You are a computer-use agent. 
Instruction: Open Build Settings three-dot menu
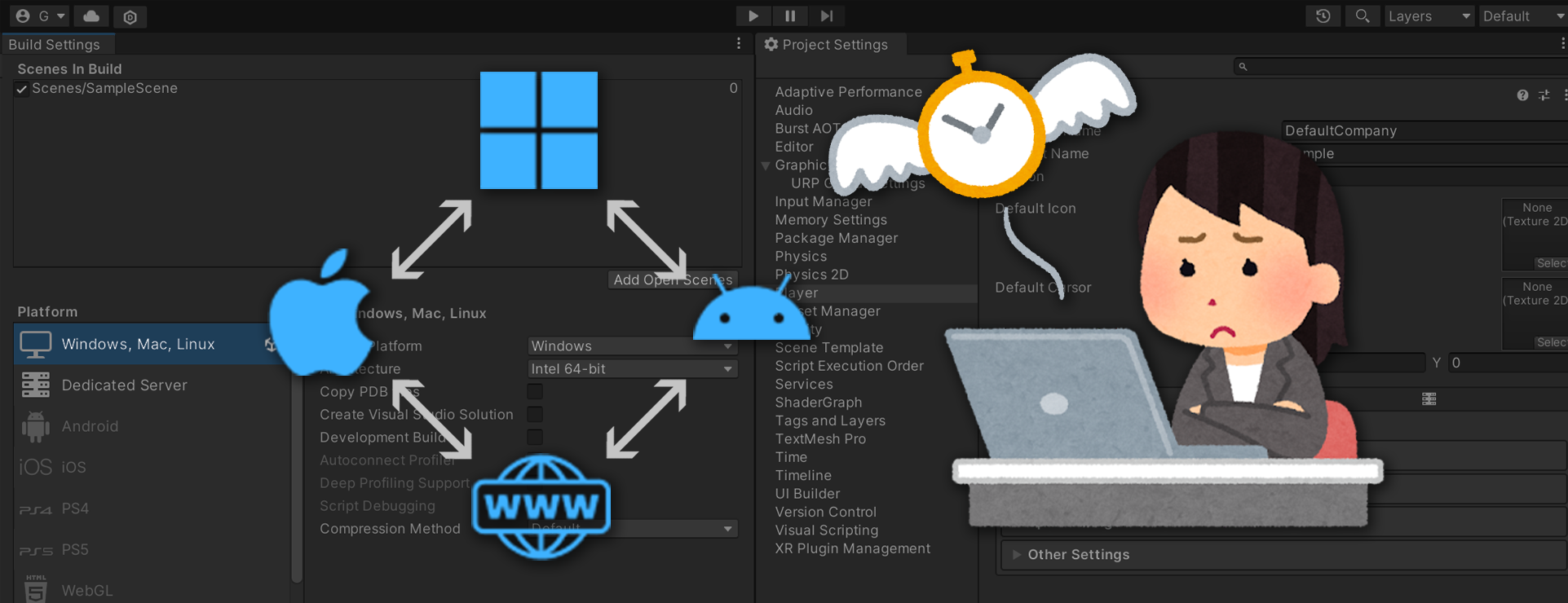click(x=739, y=44)
